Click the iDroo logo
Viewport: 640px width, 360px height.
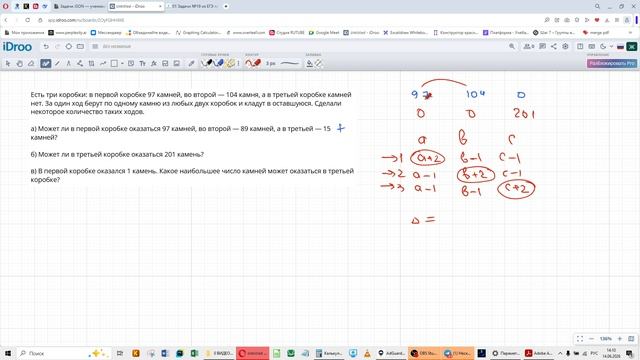pyautogui.click(x=17, y=47)
